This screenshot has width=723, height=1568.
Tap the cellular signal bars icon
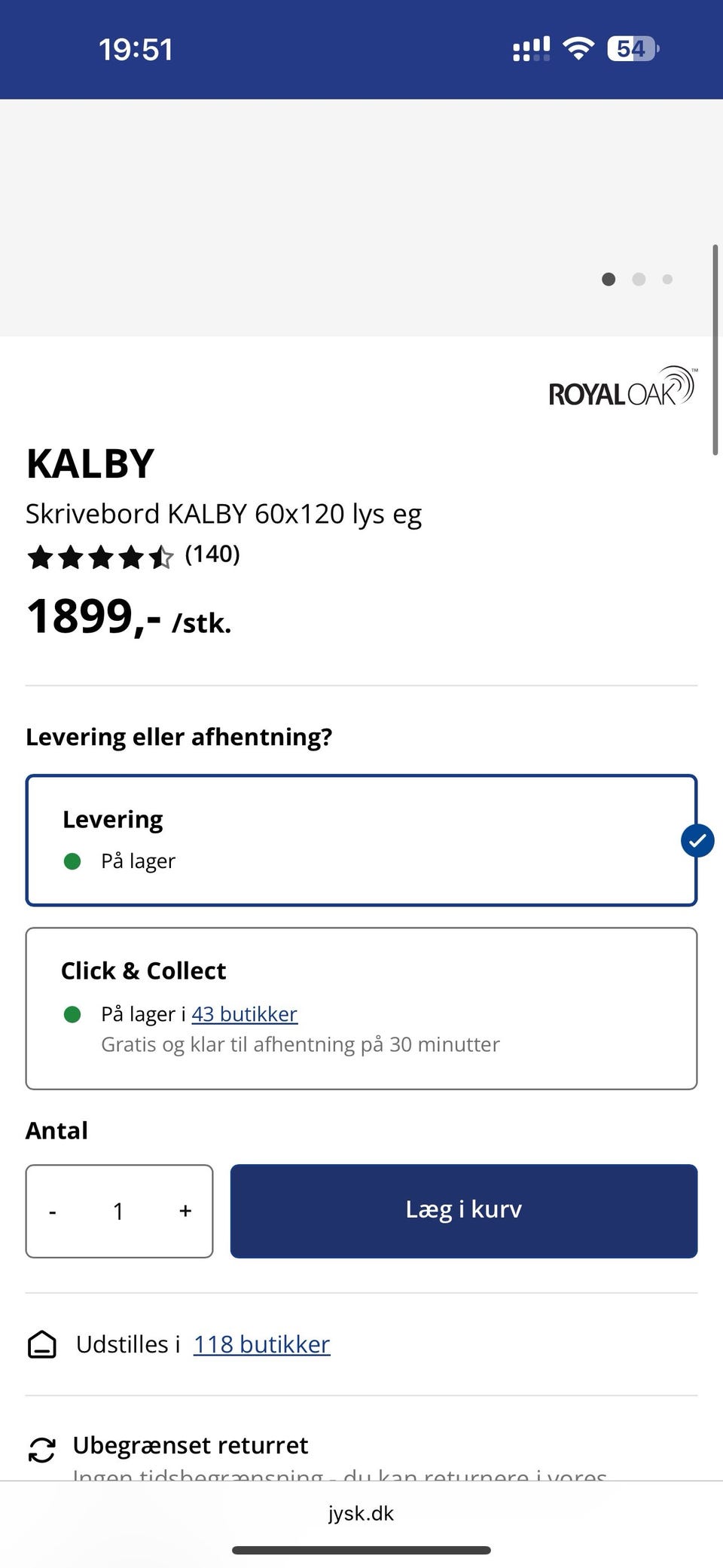pos(531,49)
